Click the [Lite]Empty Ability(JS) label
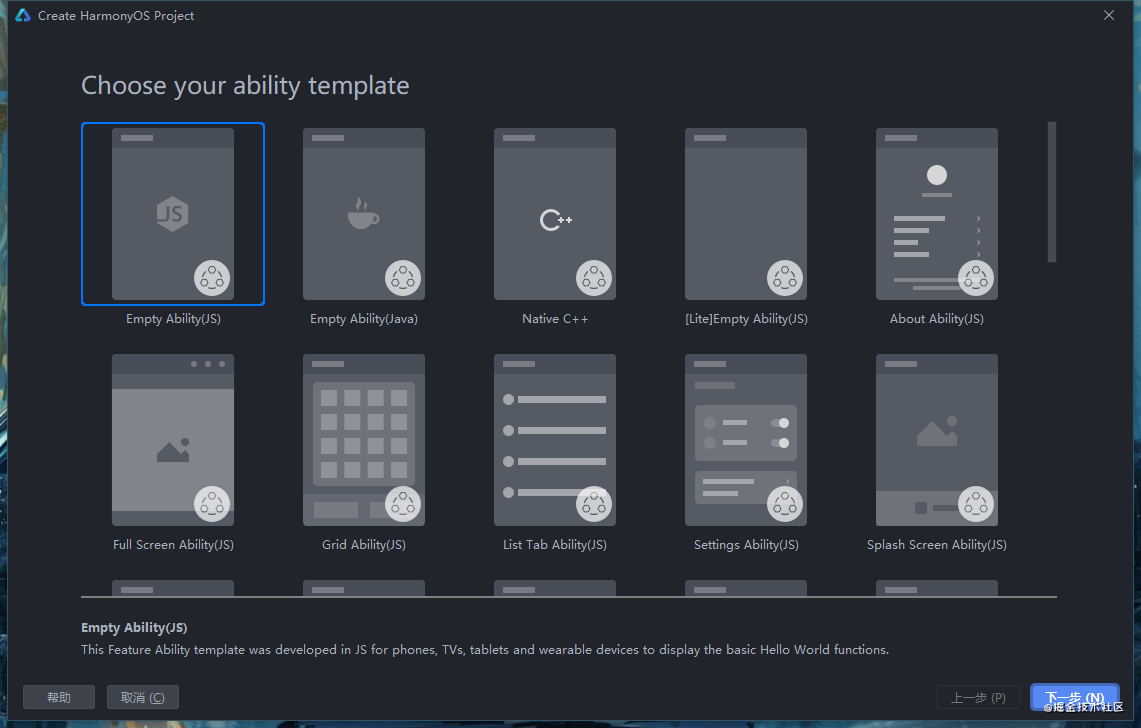Image resolution: width=1141 pixels, height=728 pixels. [746, 319]
